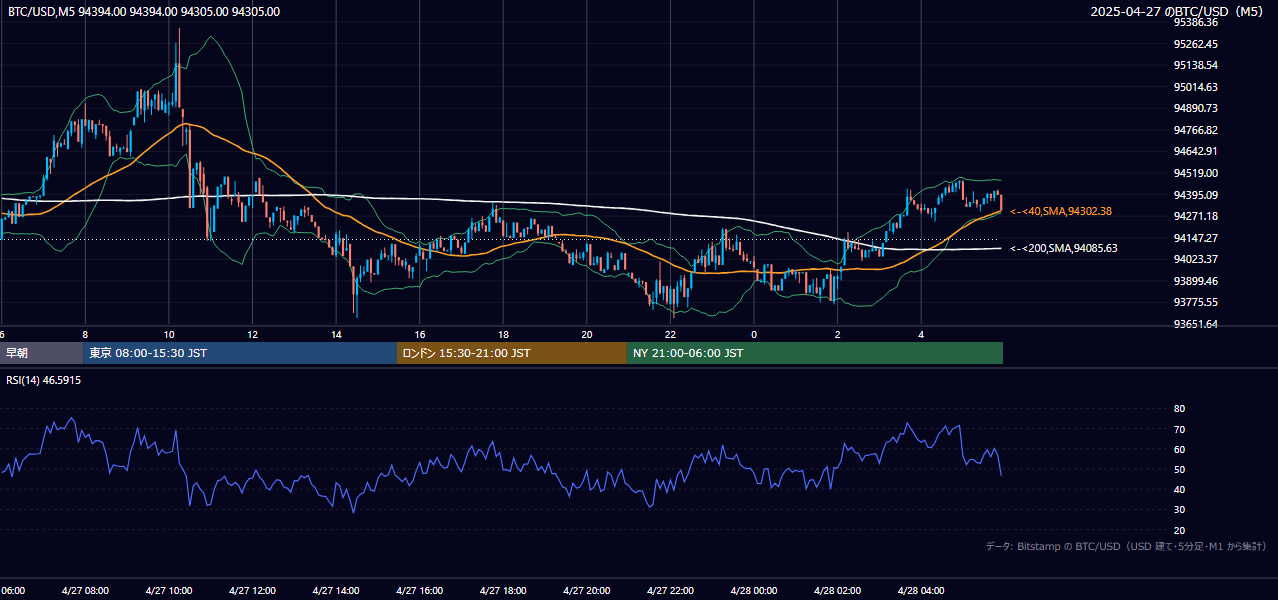The image size is (1278, 600).
Task: Click price axis label 95262.45
Action: pyautogui.click(x=1195, y=44)
